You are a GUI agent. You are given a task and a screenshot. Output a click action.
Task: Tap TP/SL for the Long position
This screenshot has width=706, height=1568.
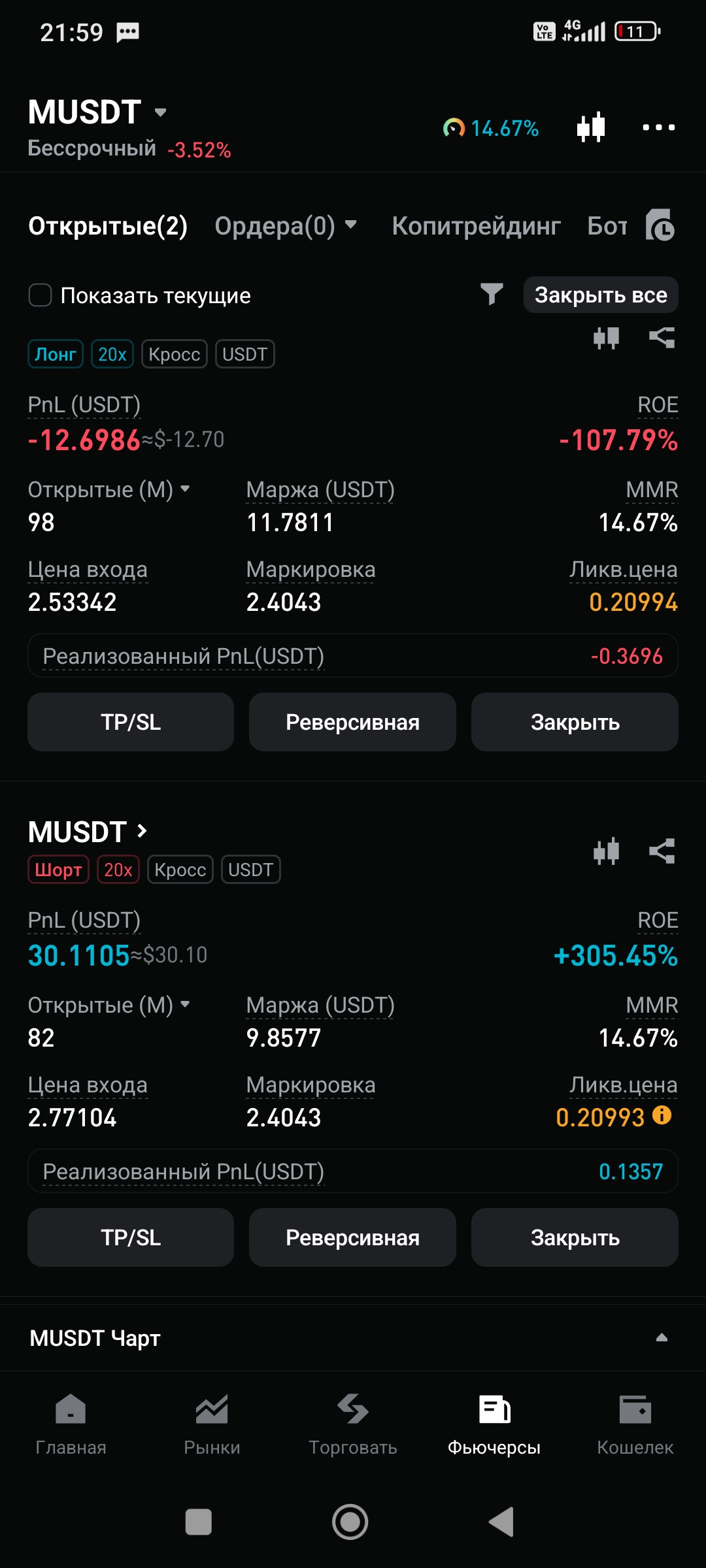click(131, 722)
